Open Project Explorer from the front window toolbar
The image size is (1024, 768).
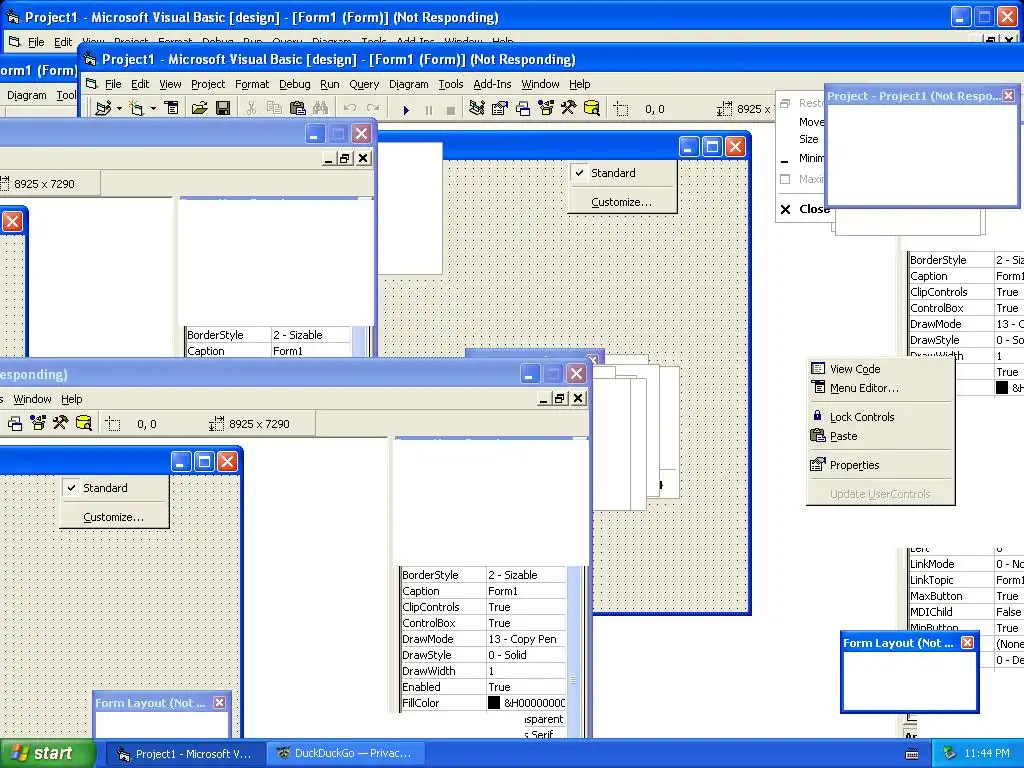[477, 108]
